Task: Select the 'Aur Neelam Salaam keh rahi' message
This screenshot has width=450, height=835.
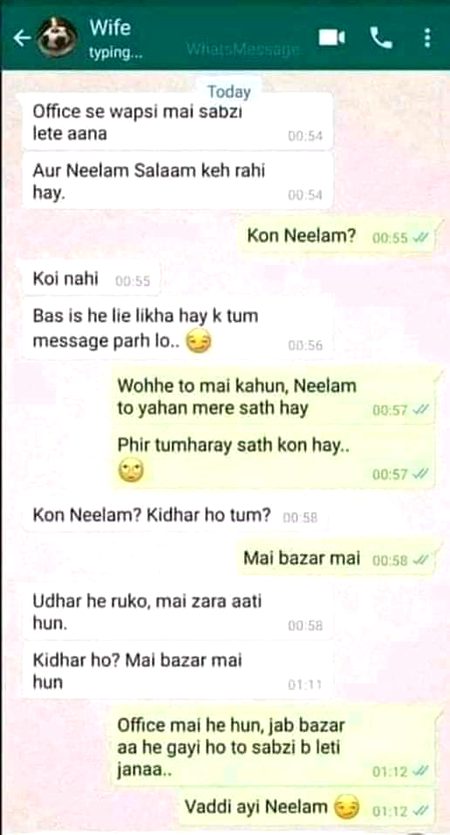Action: 178,181
